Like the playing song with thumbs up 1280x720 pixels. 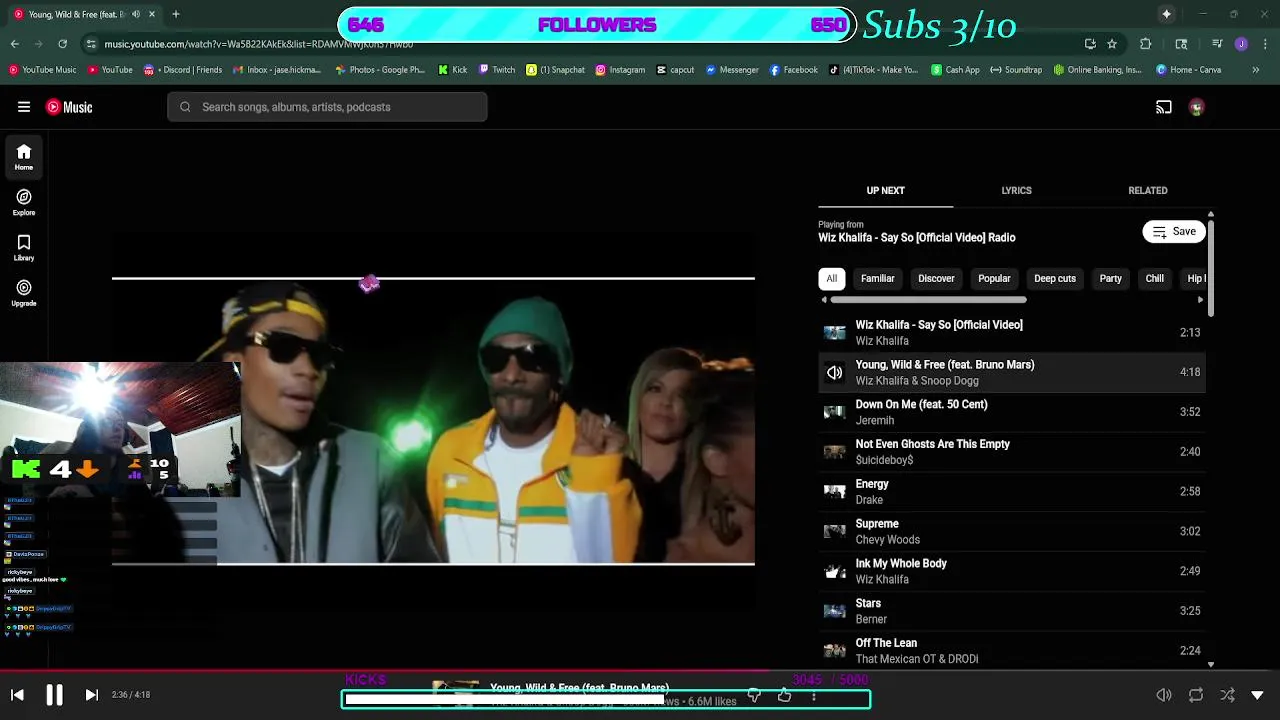pos(785,695)
